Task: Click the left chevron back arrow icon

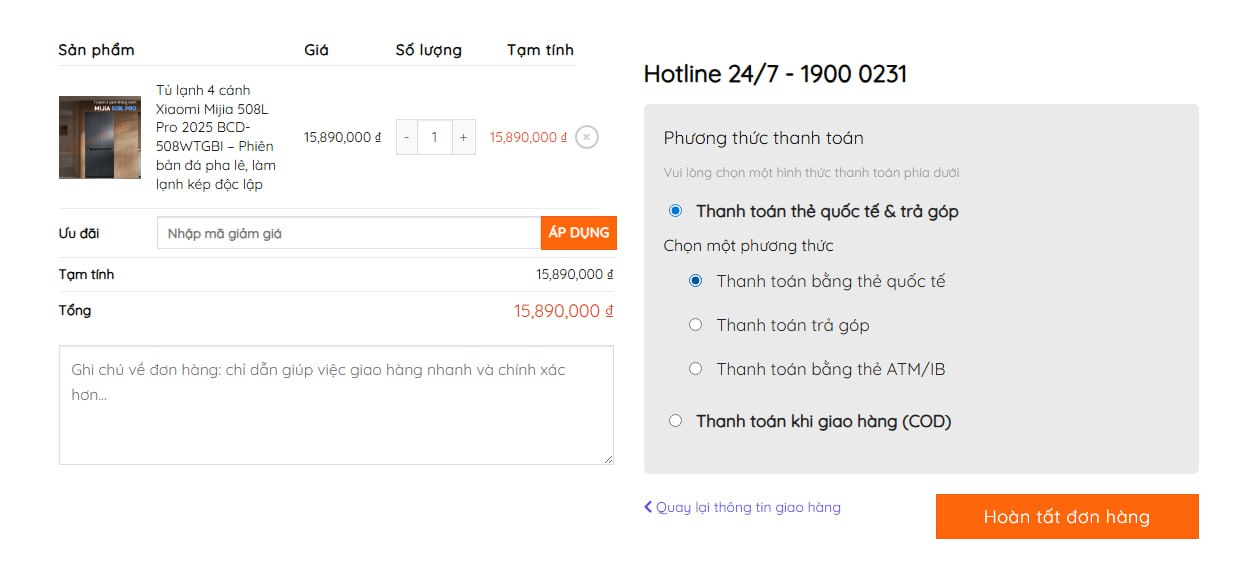Action: tap(648, 507)
